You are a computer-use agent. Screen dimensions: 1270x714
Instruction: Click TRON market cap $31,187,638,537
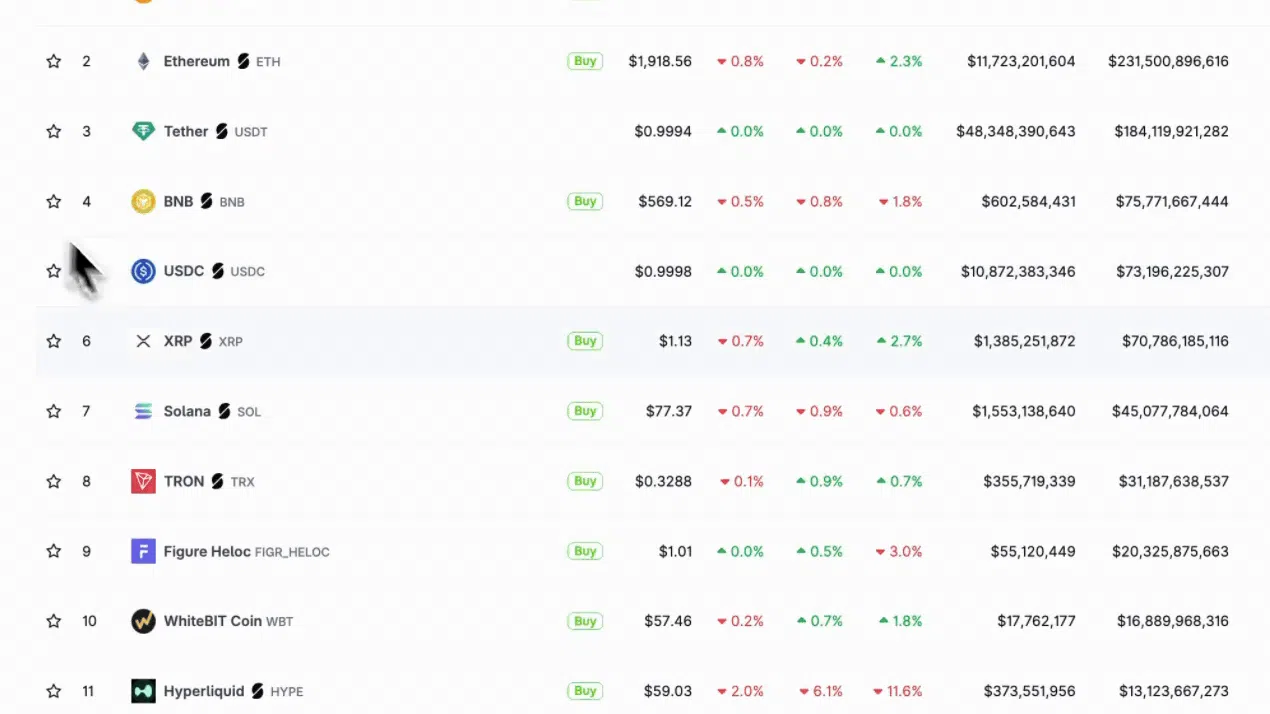[1170, 481]
